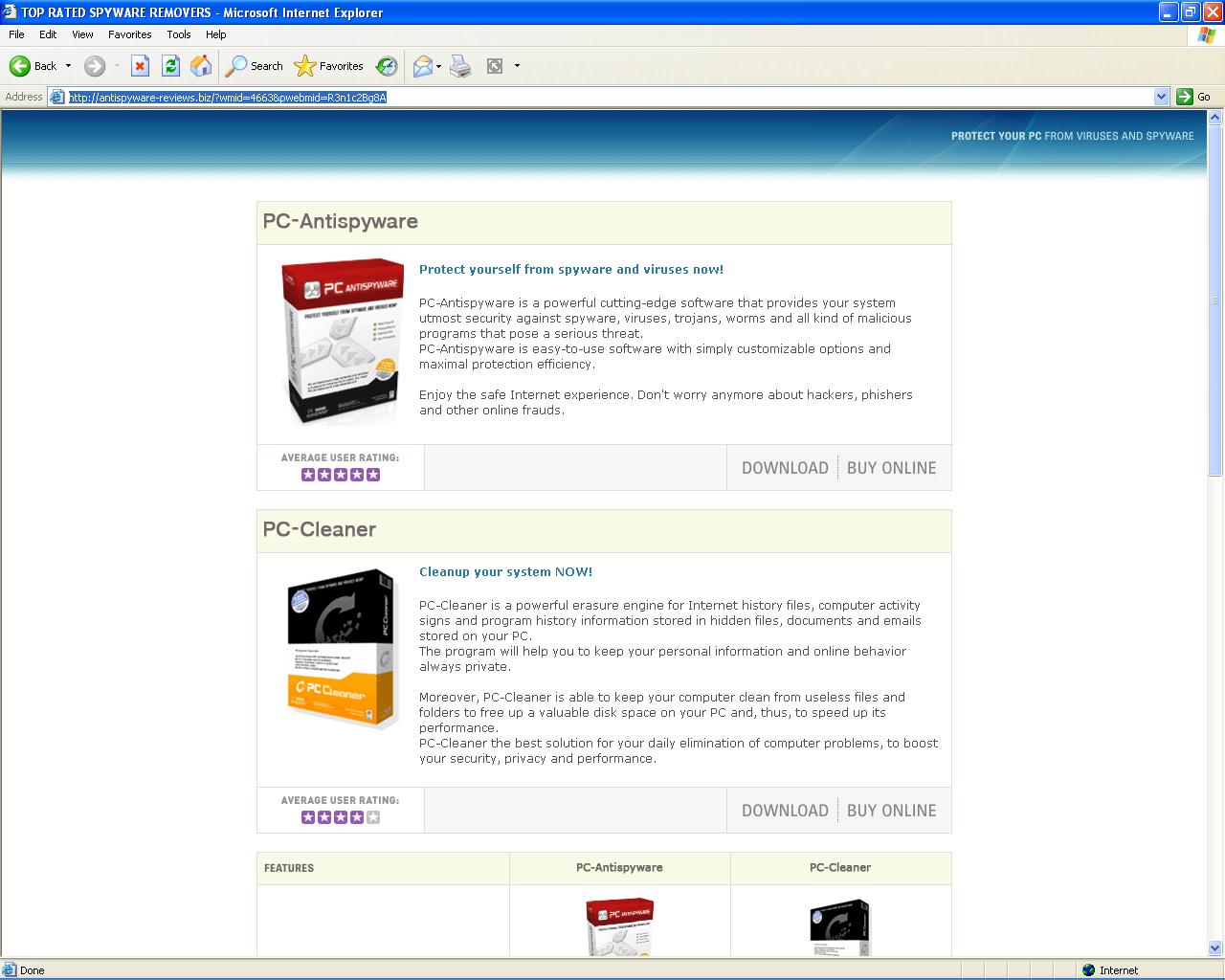Open the History clock icon
The width and height of the screenshot is (1225, 980).
pyautogui.click(x=387, y=66)
